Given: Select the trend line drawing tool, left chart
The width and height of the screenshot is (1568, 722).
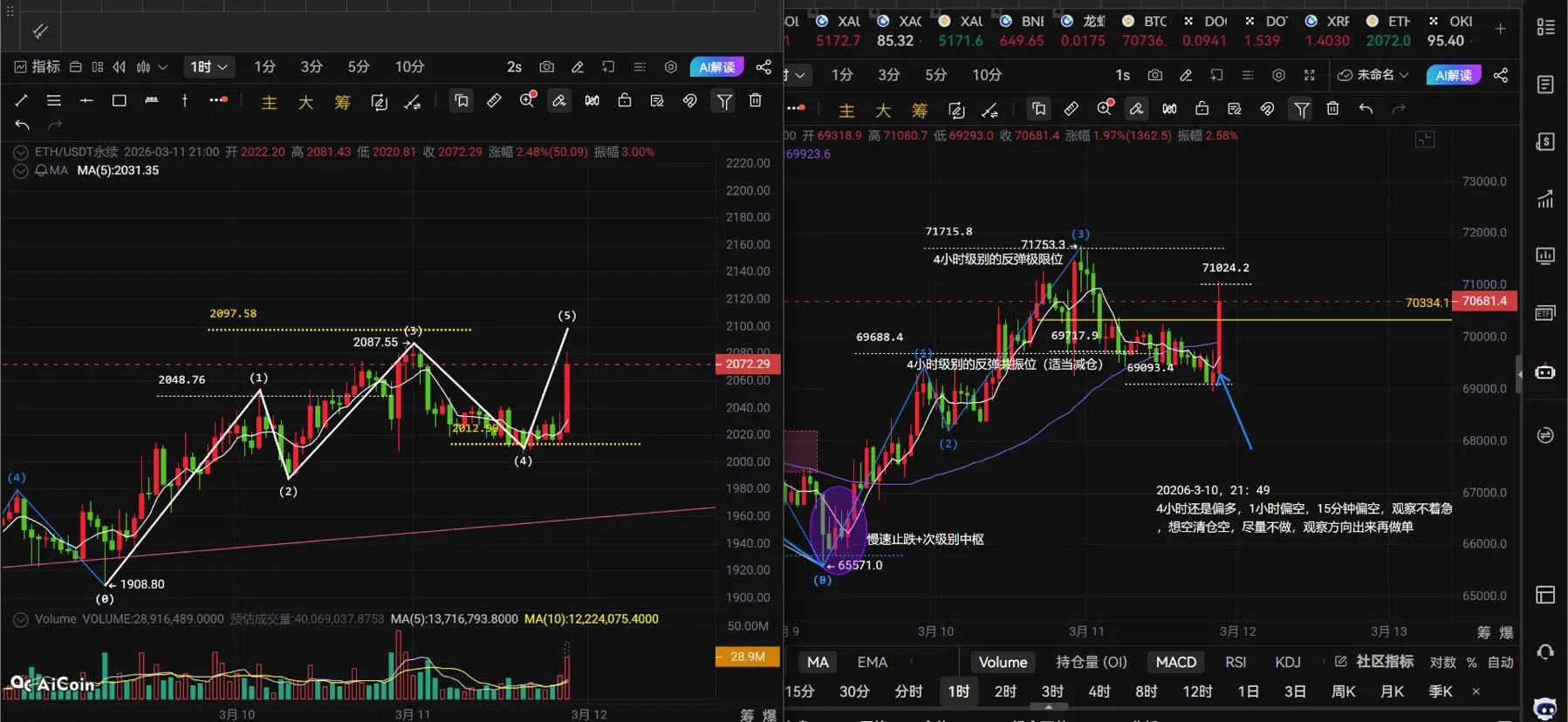Looking at the screenshot, I should [x=22, y=100].
